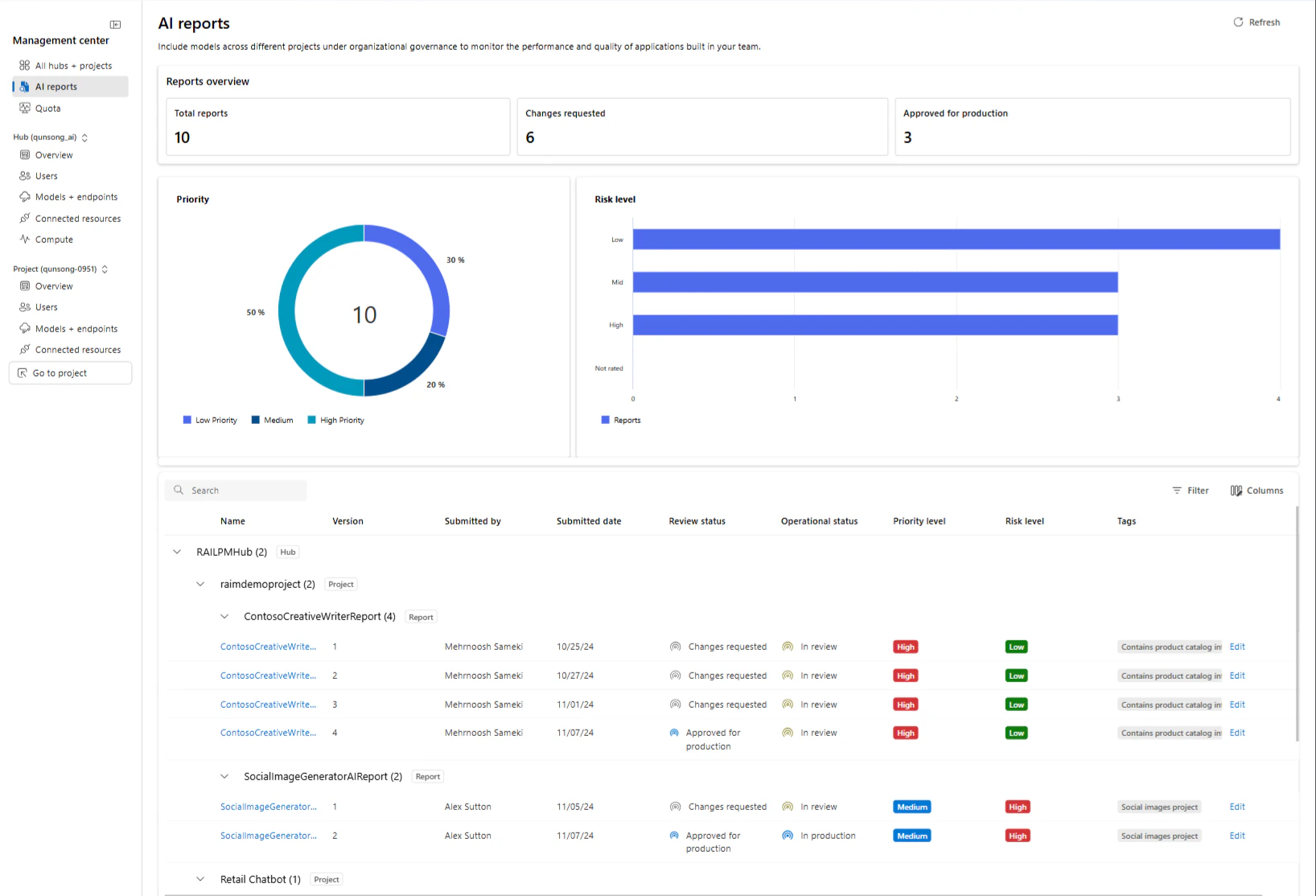Open SocialImageGenerator version 2 report link

[x=269, y=836]
